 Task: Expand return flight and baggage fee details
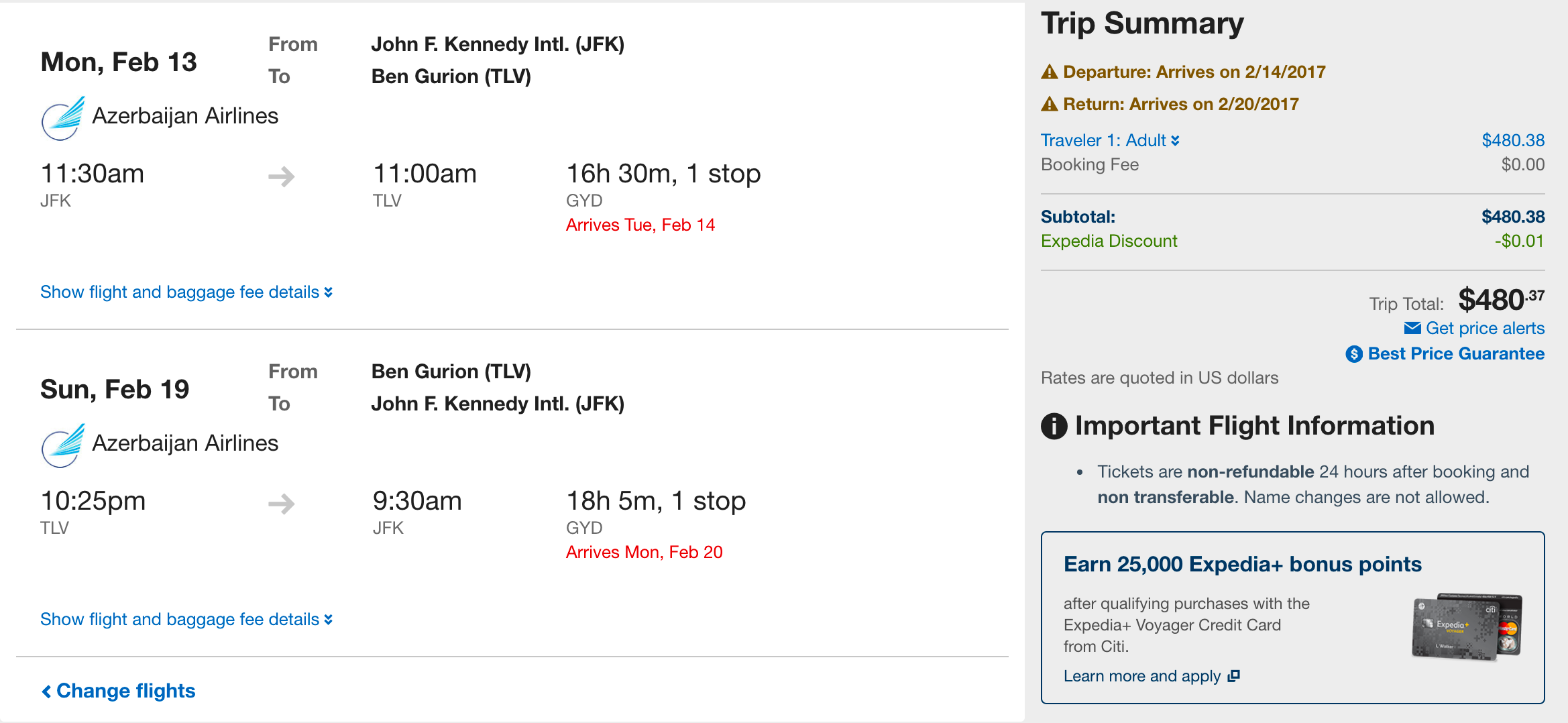[186, 620]
